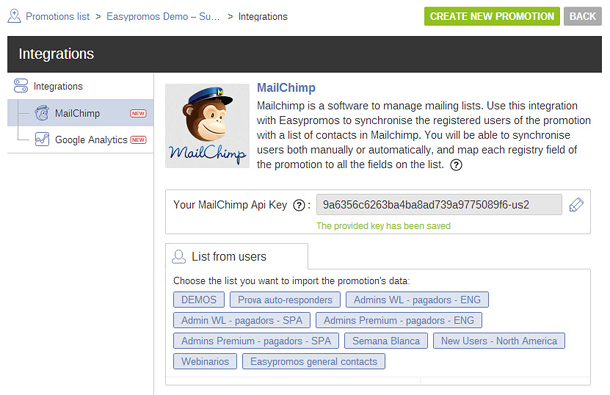Select Admins WL - pagadors - ENG list

[x=417, y=300]
